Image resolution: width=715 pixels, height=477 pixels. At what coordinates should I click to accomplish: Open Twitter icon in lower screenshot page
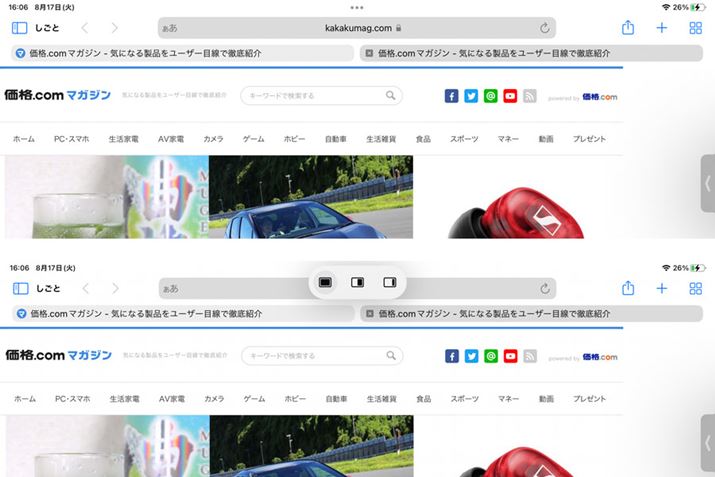(x=471, y=356)
